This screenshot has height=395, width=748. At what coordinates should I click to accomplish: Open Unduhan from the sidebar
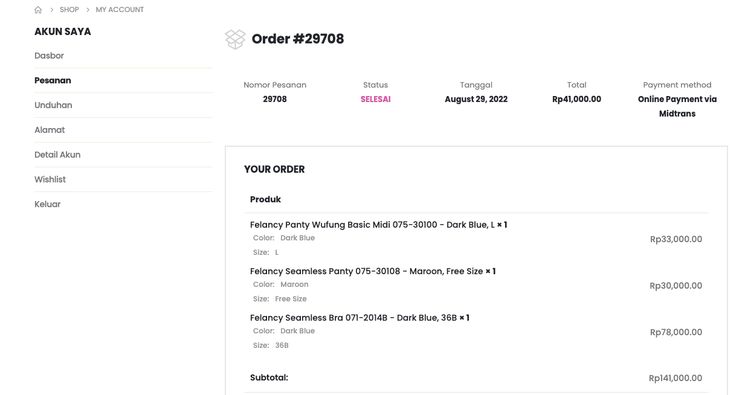(53, 105)
